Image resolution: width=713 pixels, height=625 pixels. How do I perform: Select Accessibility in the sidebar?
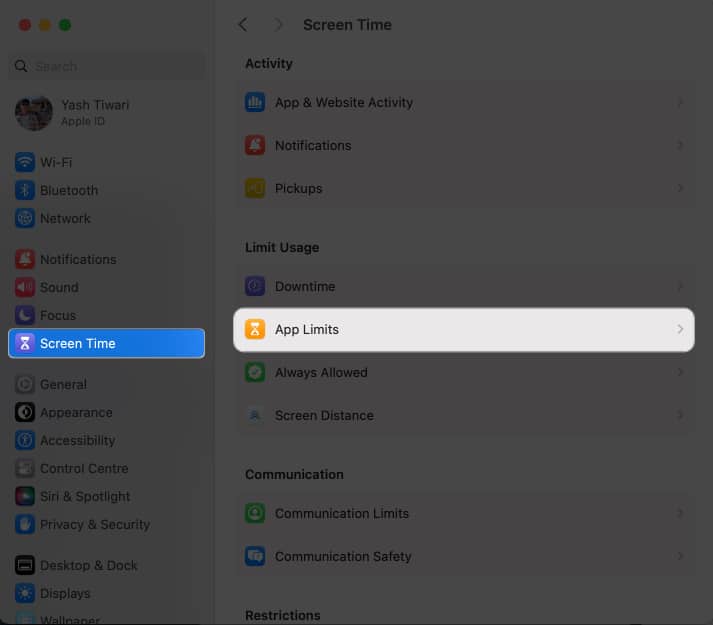pos(106,440)
